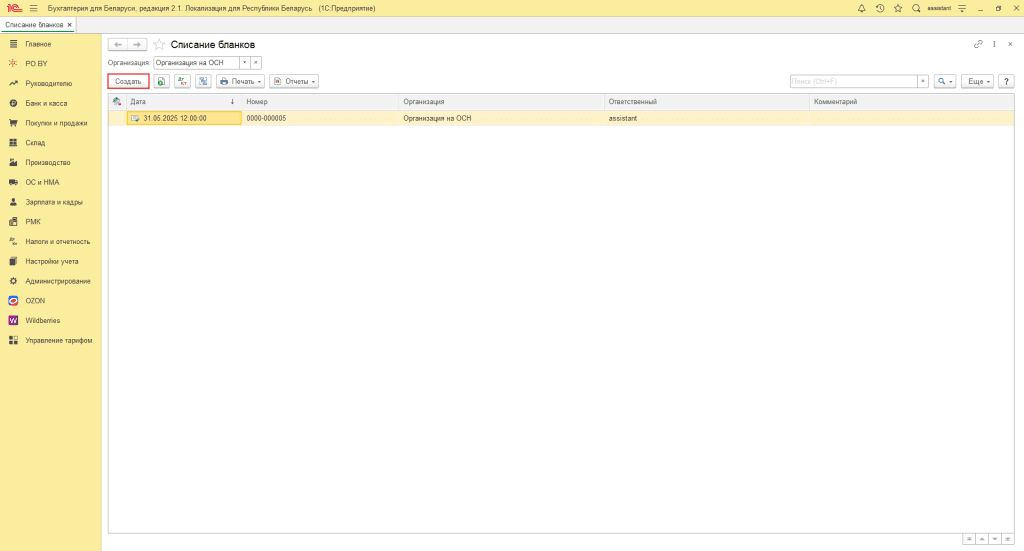
Task: Close the Списание бланков tab
Action: click(x=70, y=25)
